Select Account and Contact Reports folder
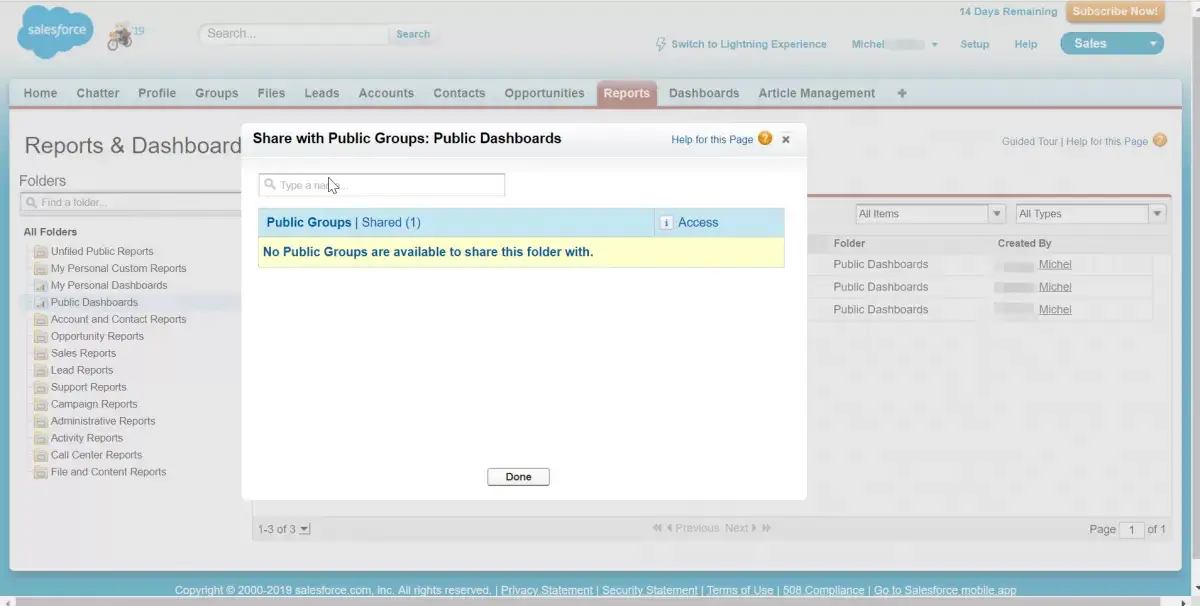Image resolution: width=1200 pixels, height=606 pixels. point(118,320)
